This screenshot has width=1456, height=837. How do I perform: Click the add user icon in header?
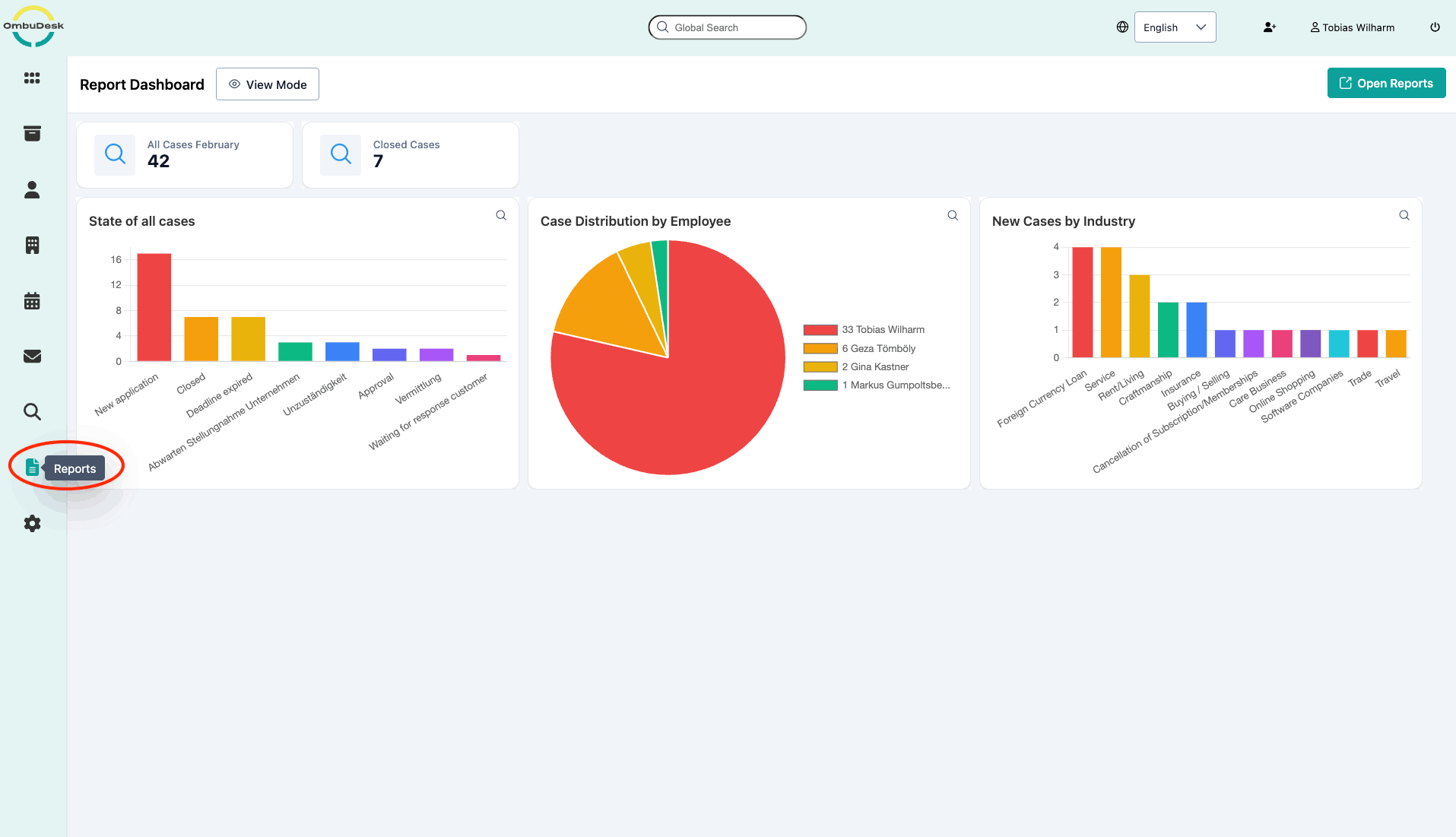click(1269, 27)
